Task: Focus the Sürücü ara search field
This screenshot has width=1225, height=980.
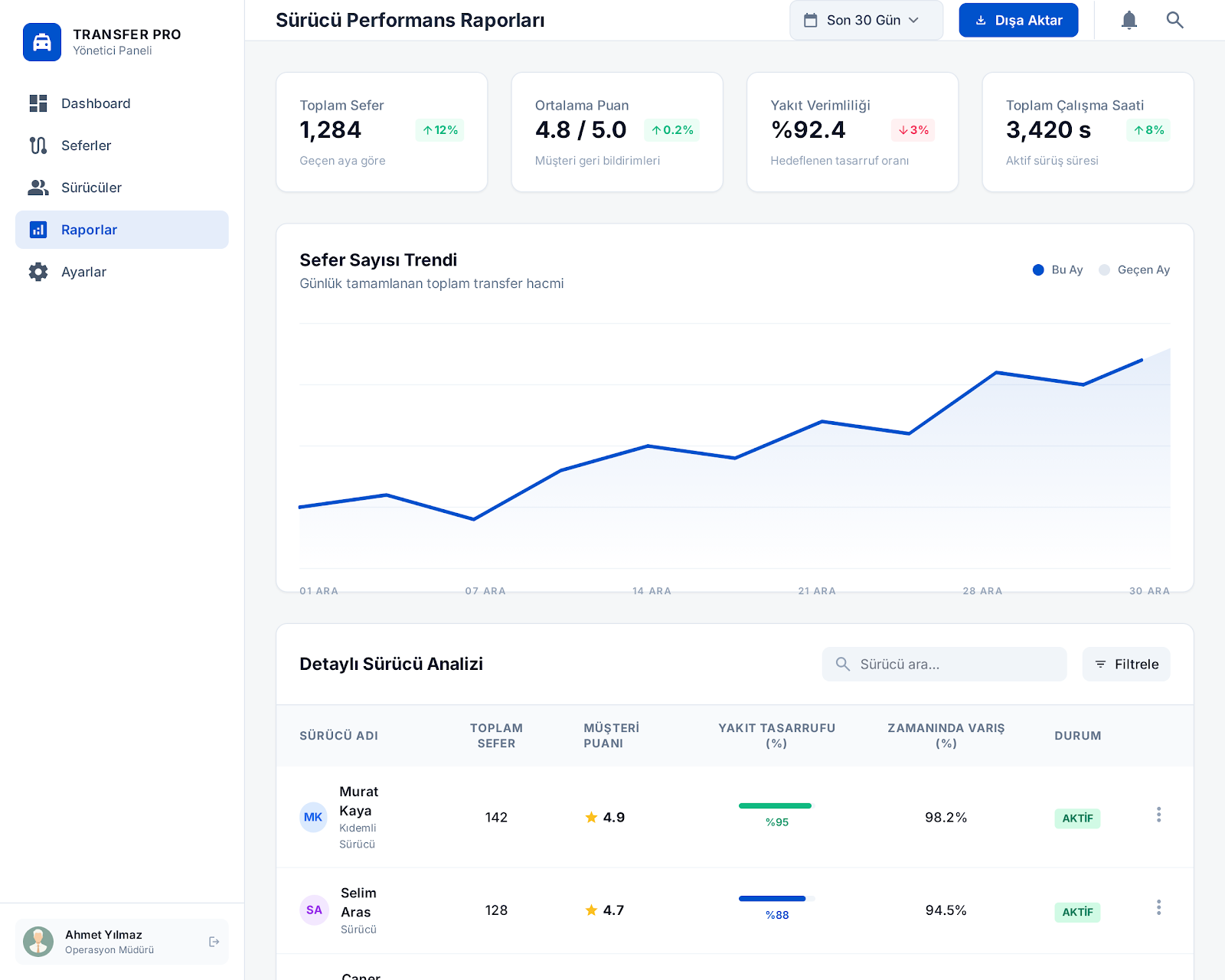Action: pos(949,664)
